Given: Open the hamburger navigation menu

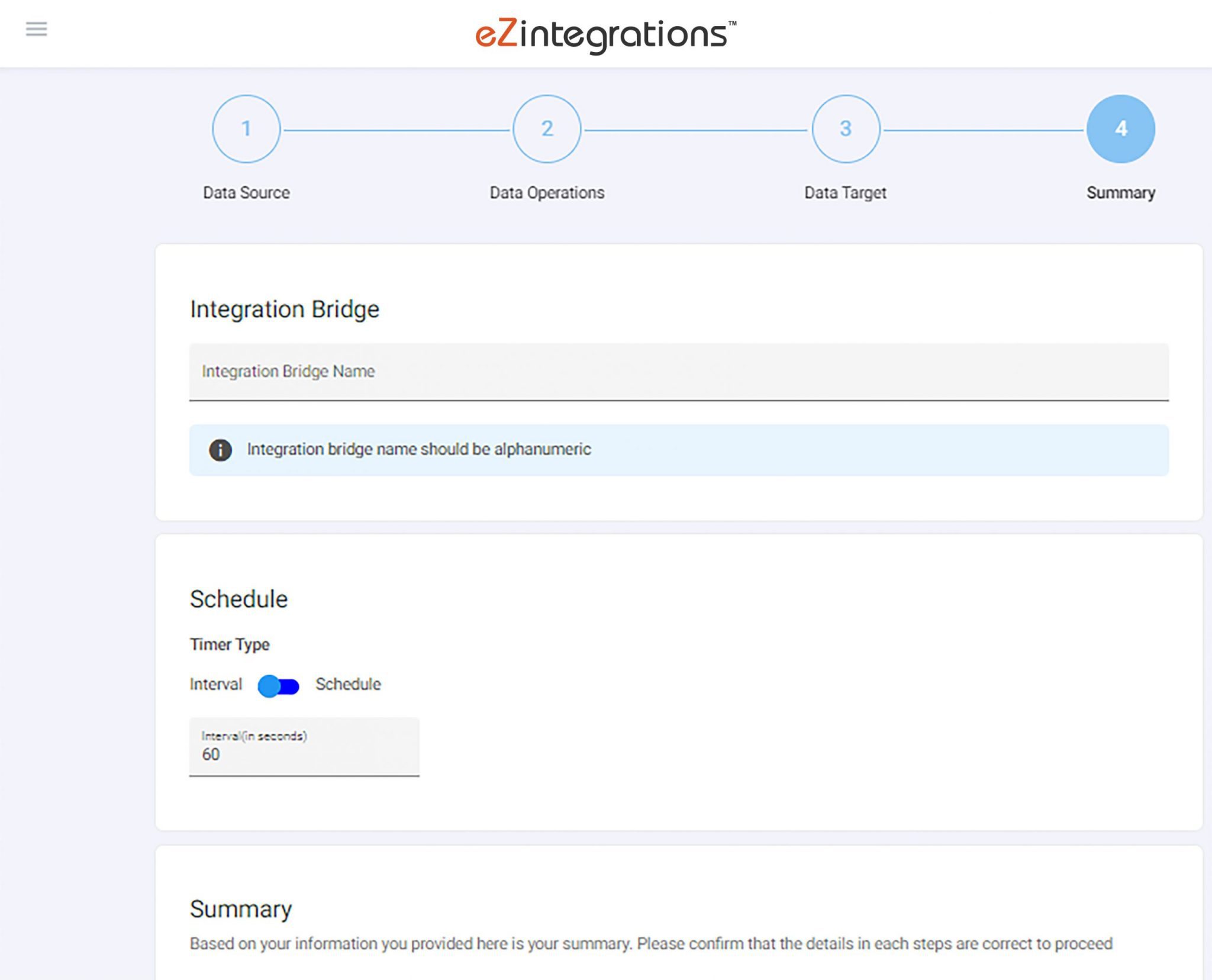Looking at the screenshot, I should click(37, 28).
